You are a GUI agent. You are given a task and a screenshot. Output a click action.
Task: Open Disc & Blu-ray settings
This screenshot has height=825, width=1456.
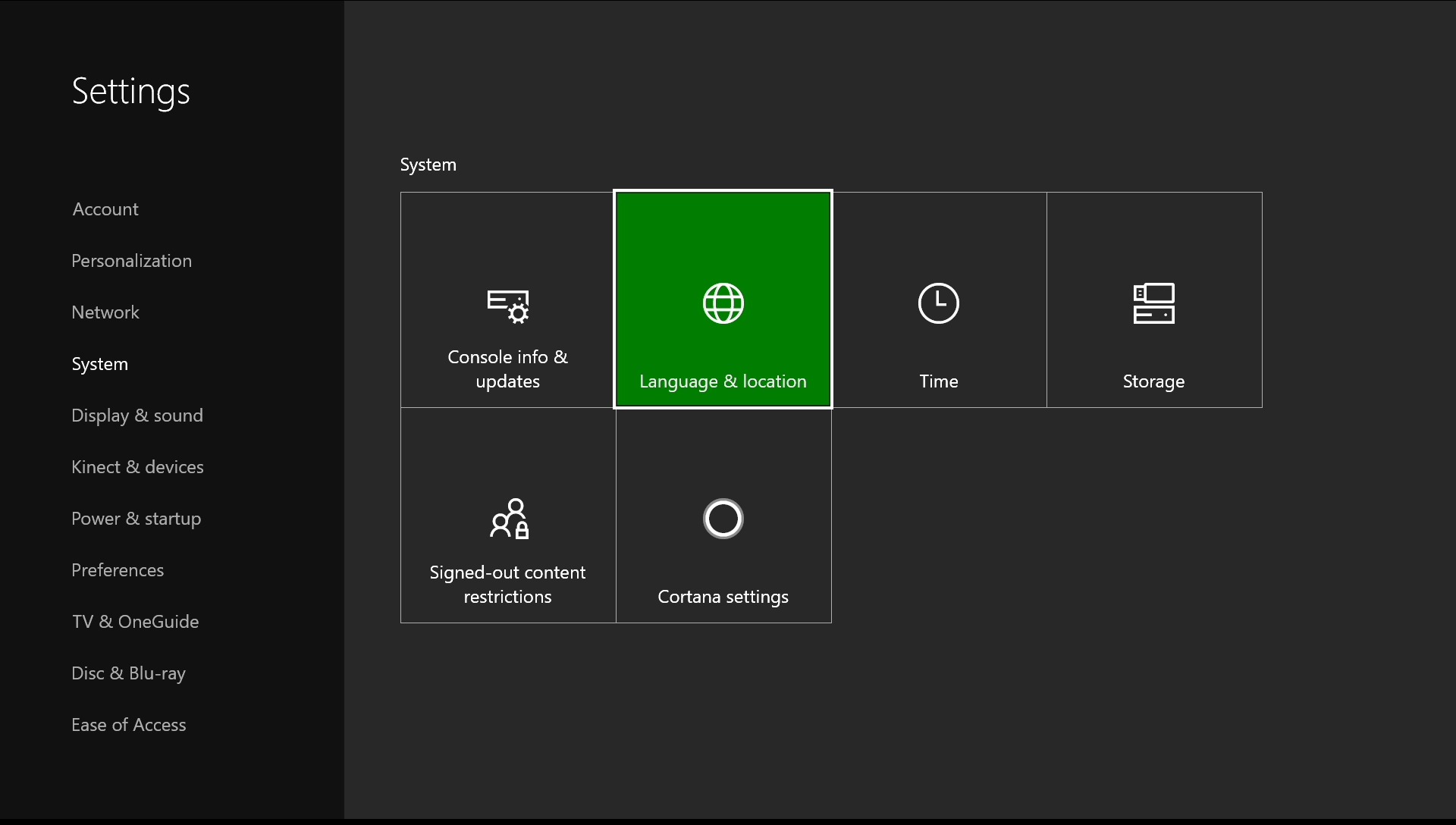click(128, 672)
